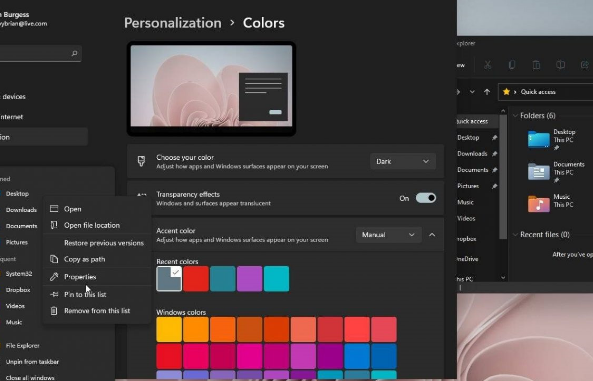This screenshot has height=381, width=593.
Task: Click the Open icon in the context menu
Action: 54,208
